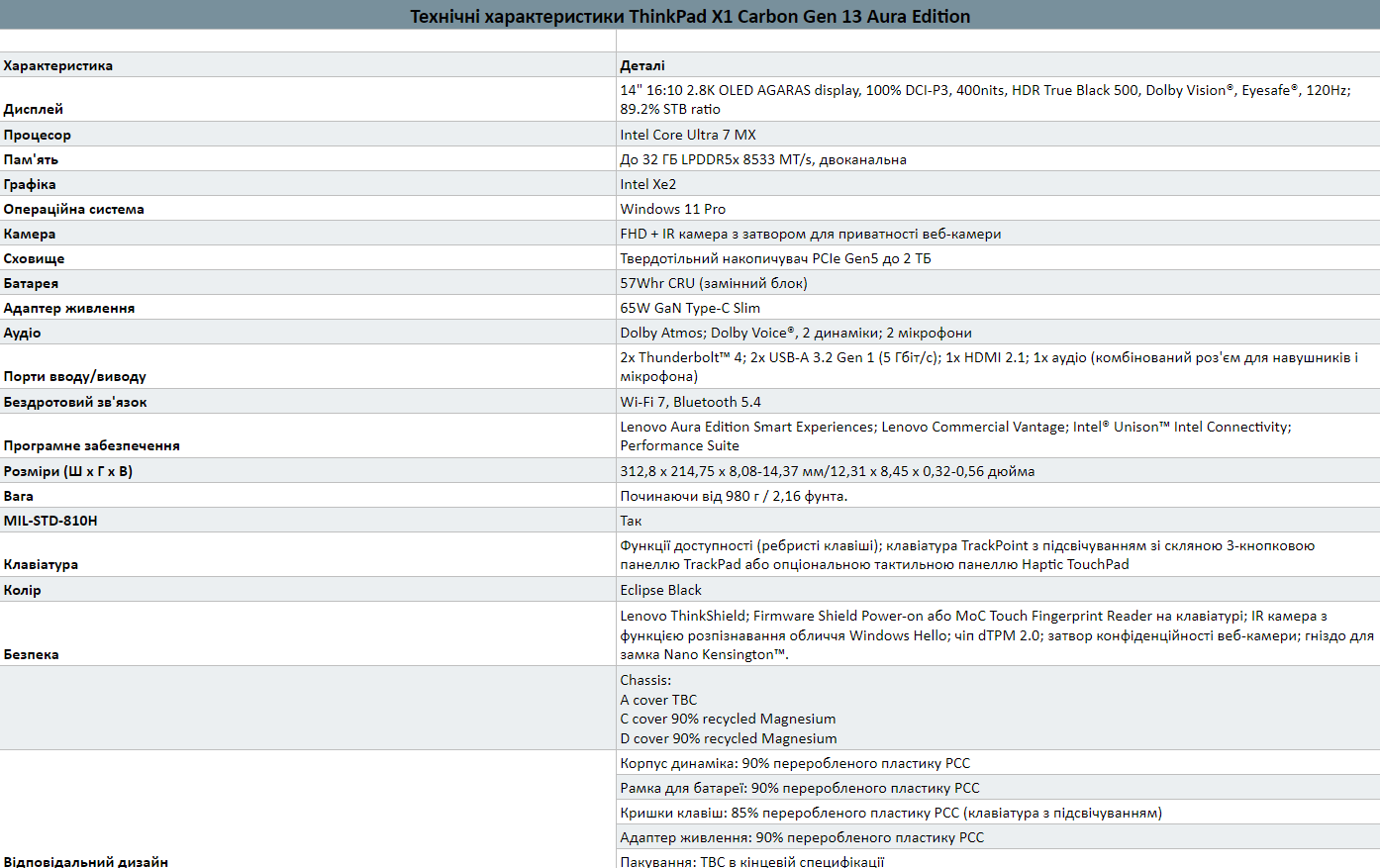Image resolution: width=1380 pixels, height=868 pixels.
Task: Click the 'PCIe Gen5 до 2 ТБ' storage cell
Action: pyautogui.click(x=998, y=258)
